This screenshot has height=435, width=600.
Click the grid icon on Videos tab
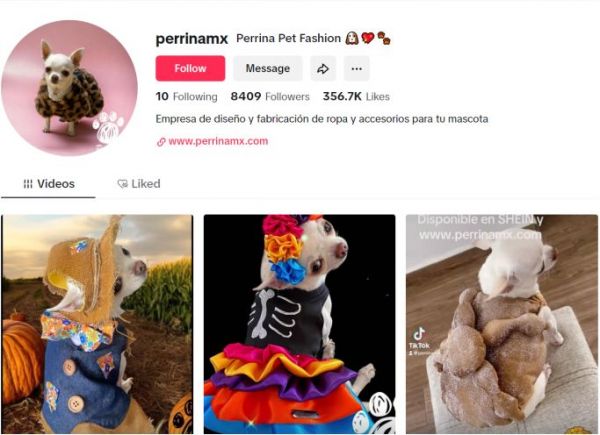click(28, 184)
